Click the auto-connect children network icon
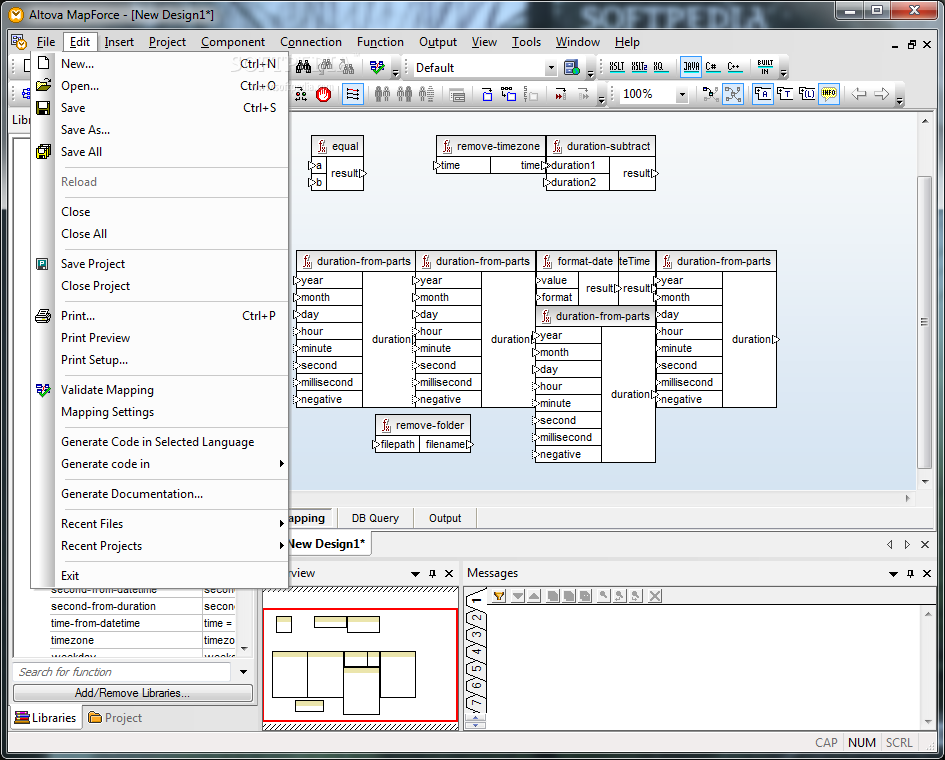The height and width of the screenshot is (760, 945). tap(711, 94)
